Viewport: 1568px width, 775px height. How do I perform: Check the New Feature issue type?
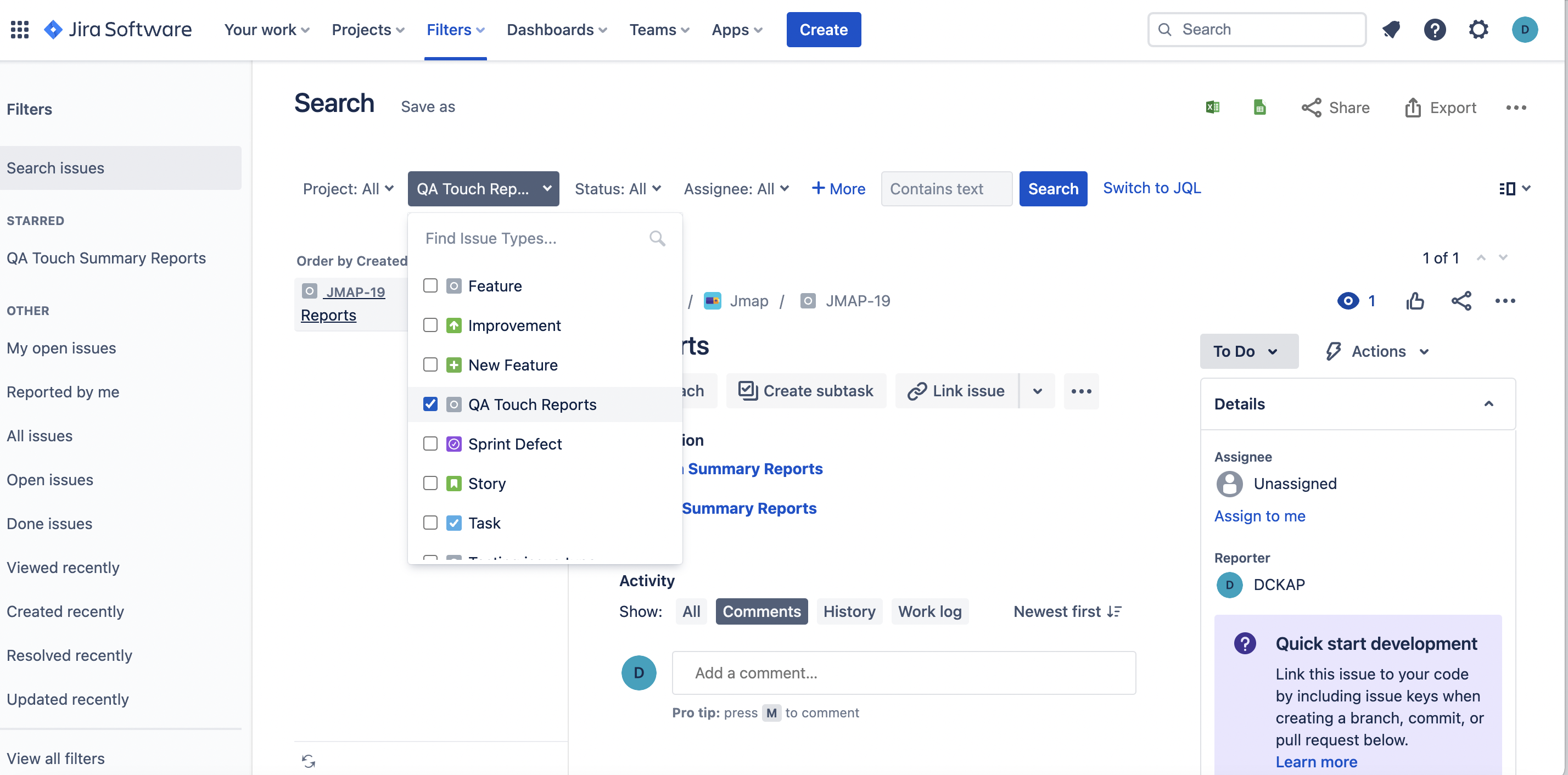pyautogui.click(x=430, y=364)
